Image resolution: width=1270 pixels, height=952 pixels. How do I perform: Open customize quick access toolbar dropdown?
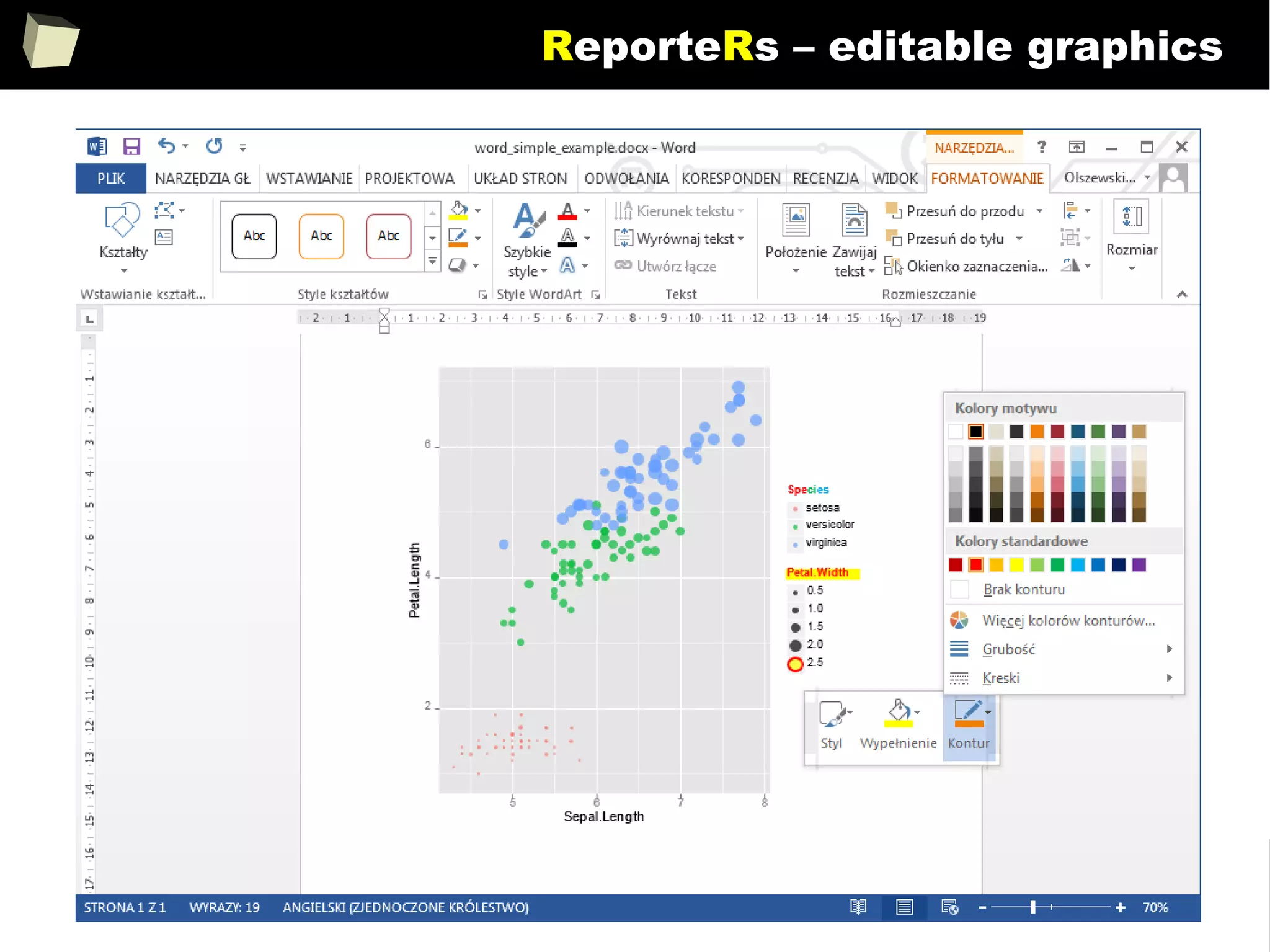(242, 148)
